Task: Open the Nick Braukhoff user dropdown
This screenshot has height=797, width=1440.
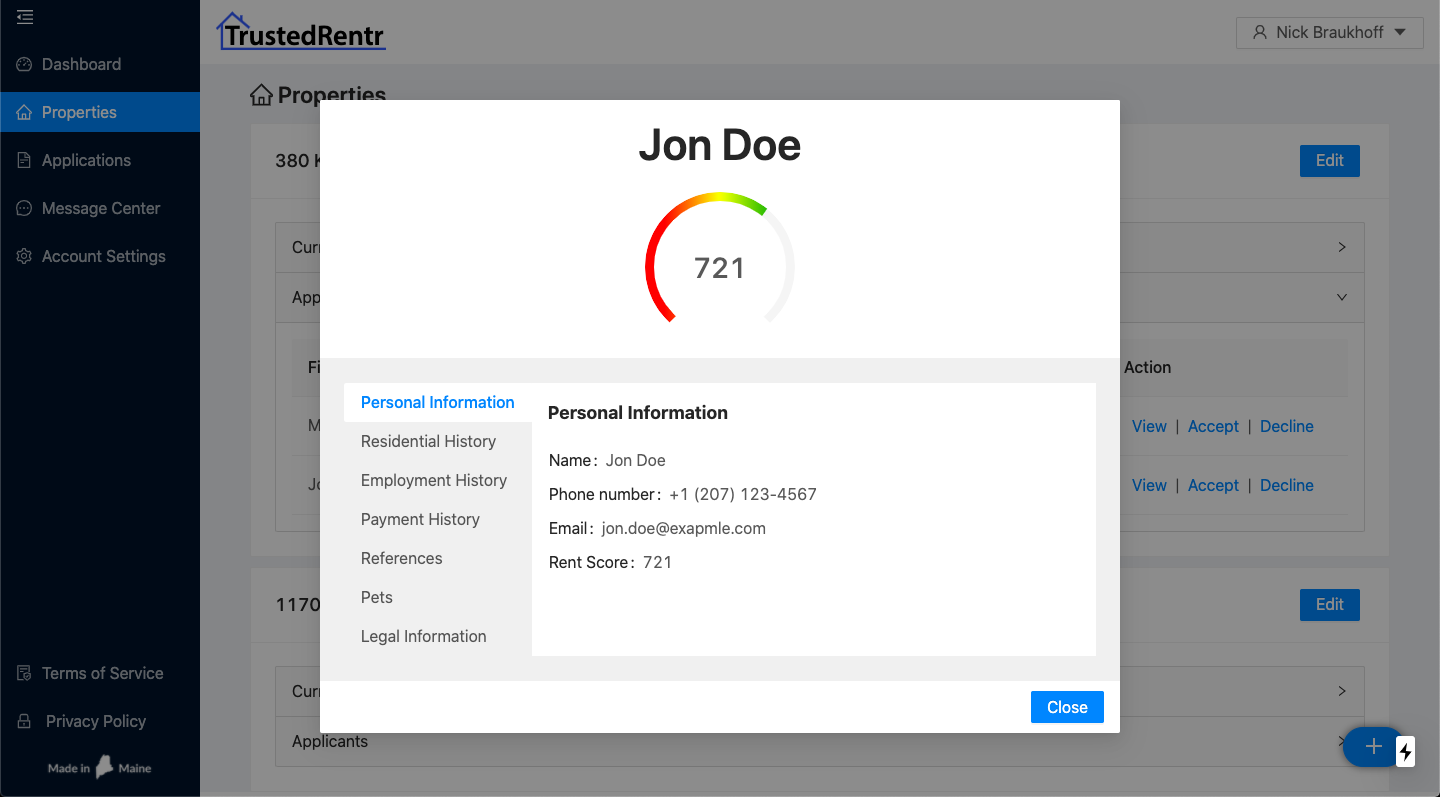Action: (x=1329, y=32)
